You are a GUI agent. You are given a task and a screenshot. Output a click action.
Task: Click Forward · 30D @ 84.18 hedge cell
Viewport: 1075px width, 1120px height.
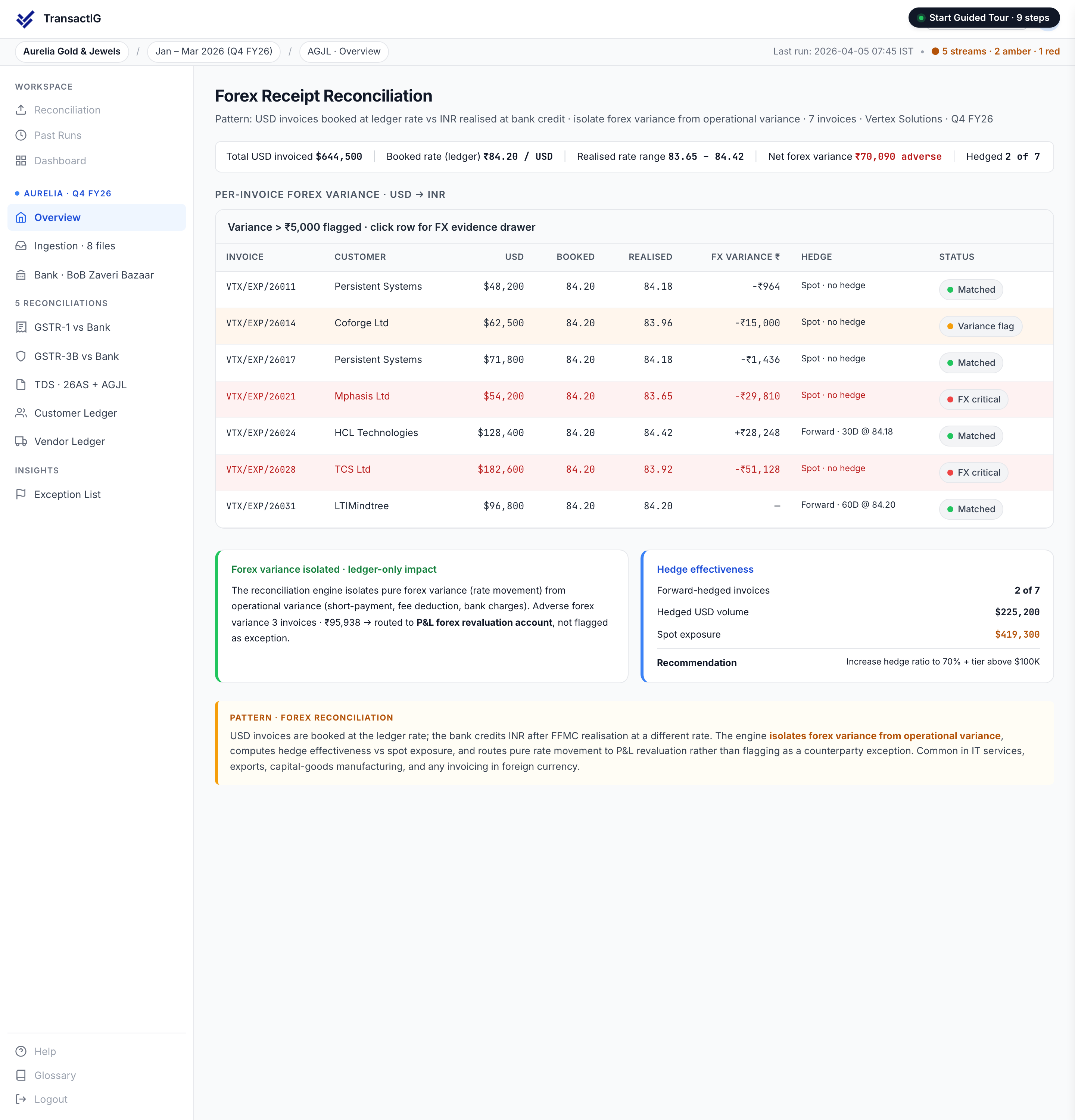[x=847, y=432]
